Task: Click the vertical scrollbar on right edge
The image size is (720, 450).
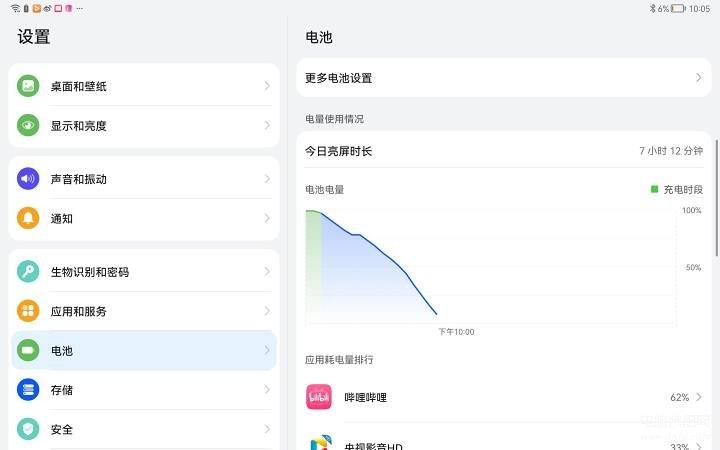Action: click(717, 197)
